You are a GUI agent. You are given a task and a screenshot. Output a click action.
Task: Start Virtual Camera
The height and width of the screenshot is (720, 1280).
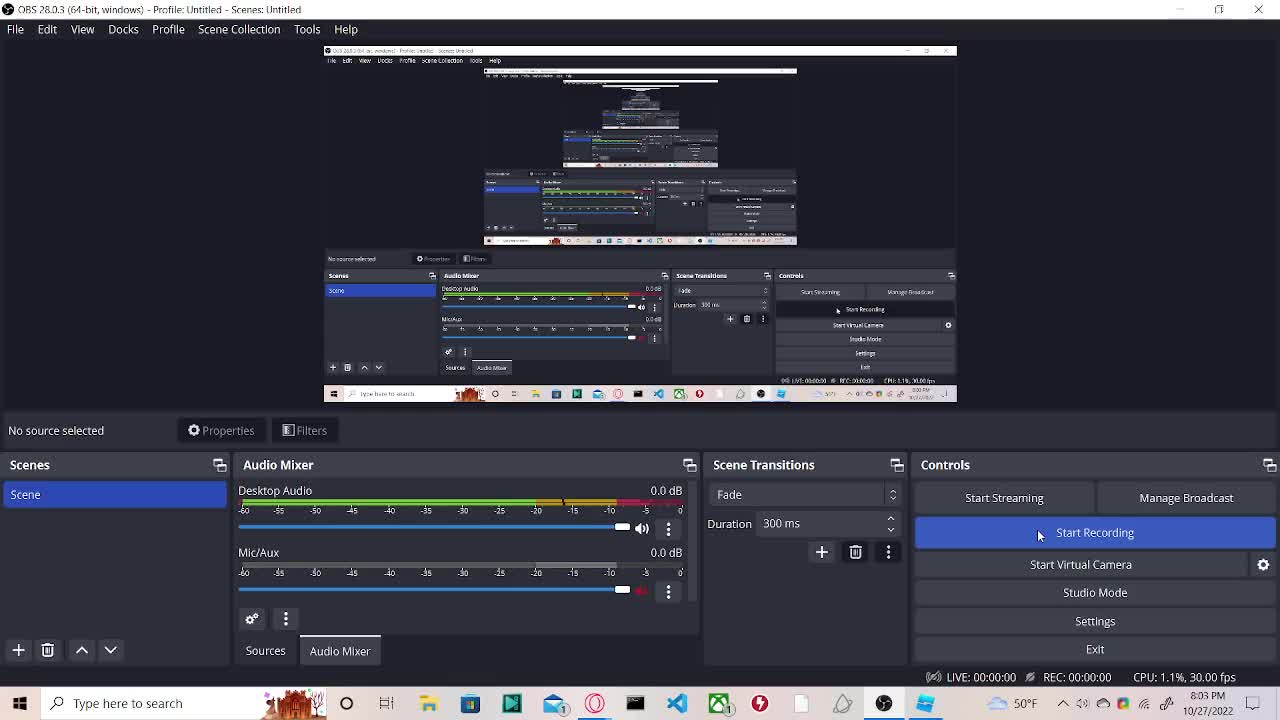coord(1081,565)
